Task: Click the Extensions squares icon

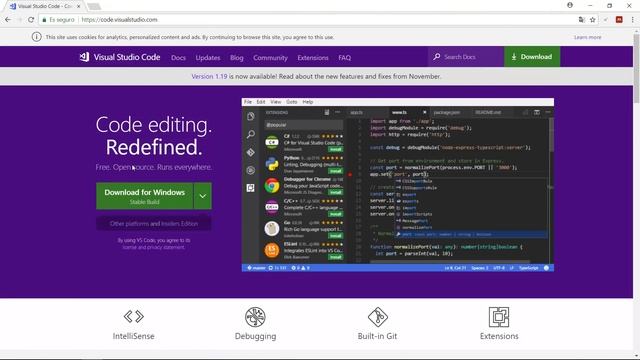Action: coord(499,317)
